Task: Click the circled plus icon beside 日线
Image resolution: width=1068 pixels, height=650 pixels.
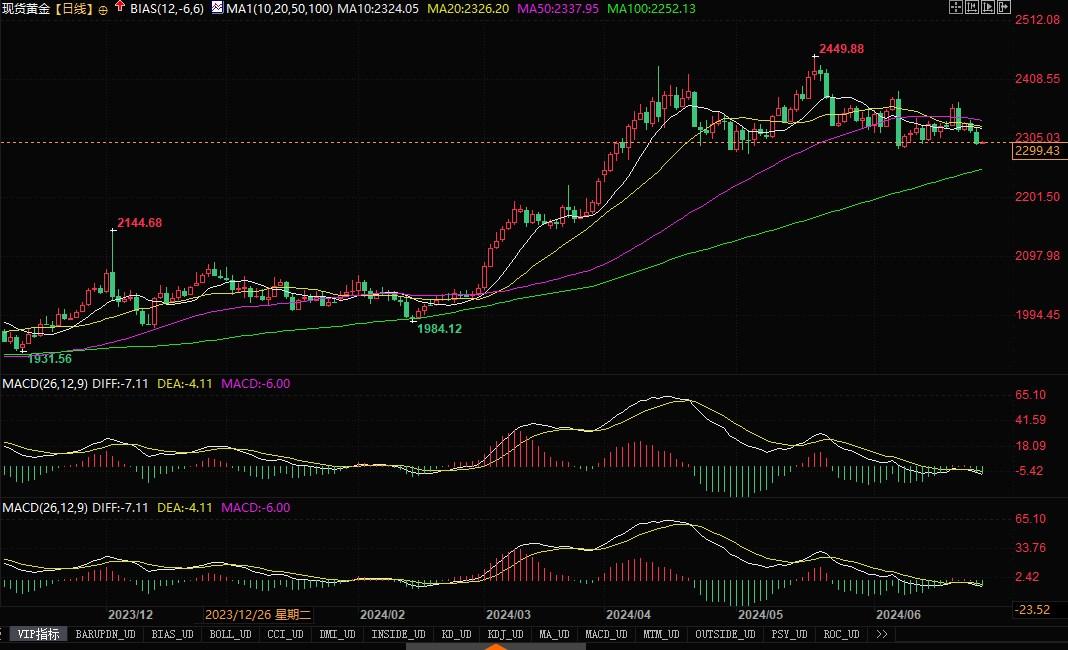Action: (x=104, y=9)
